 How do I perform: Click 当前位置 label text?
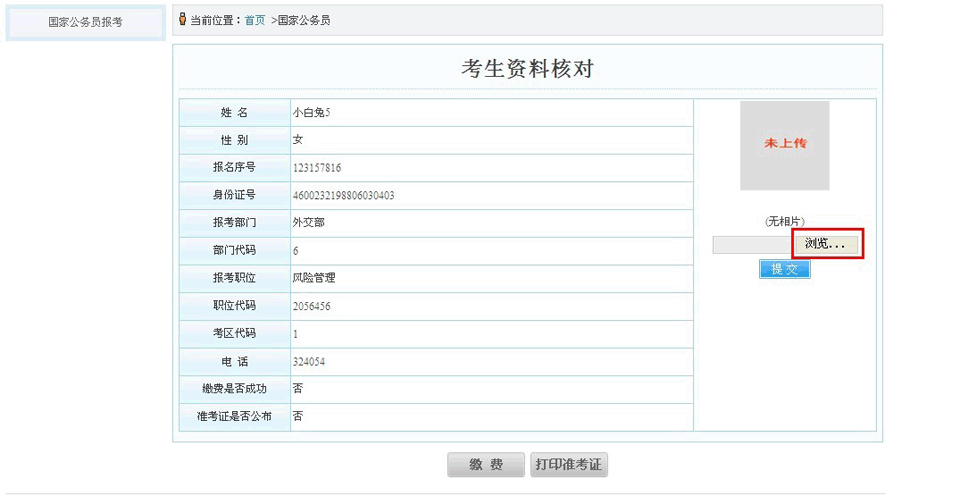point(214,20)
